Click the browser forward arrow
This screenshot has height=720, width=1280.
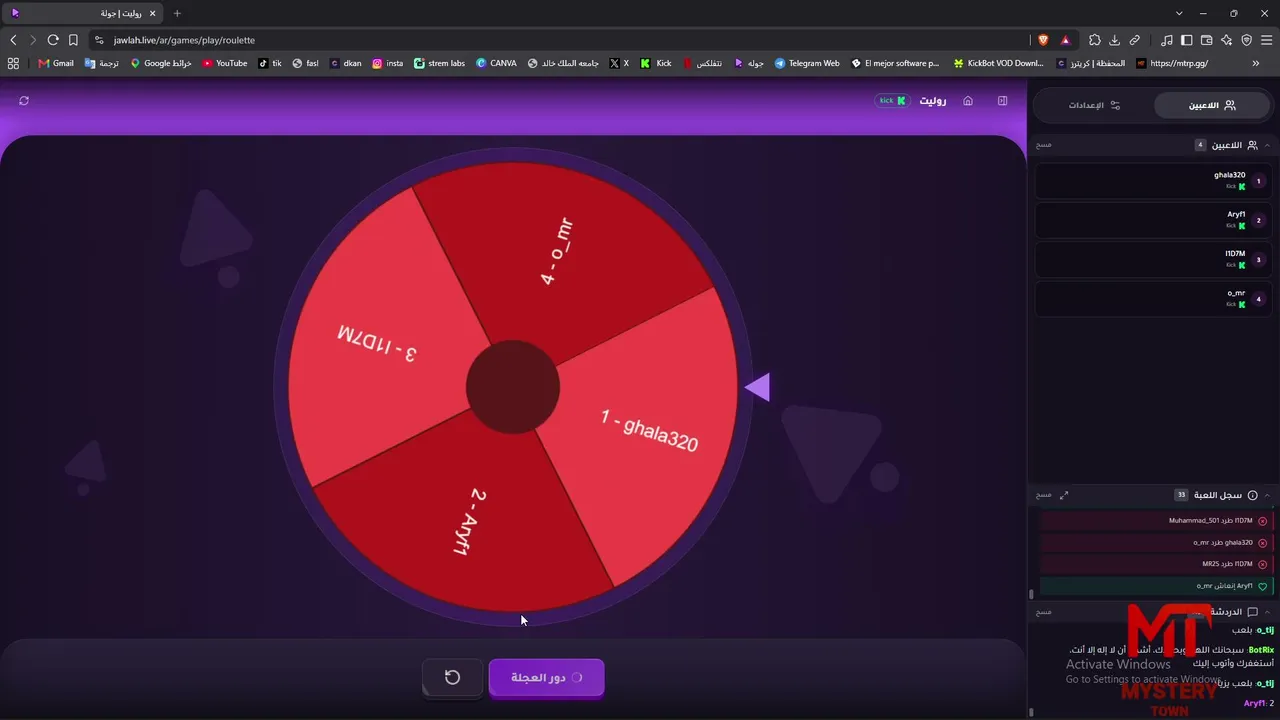33,40
